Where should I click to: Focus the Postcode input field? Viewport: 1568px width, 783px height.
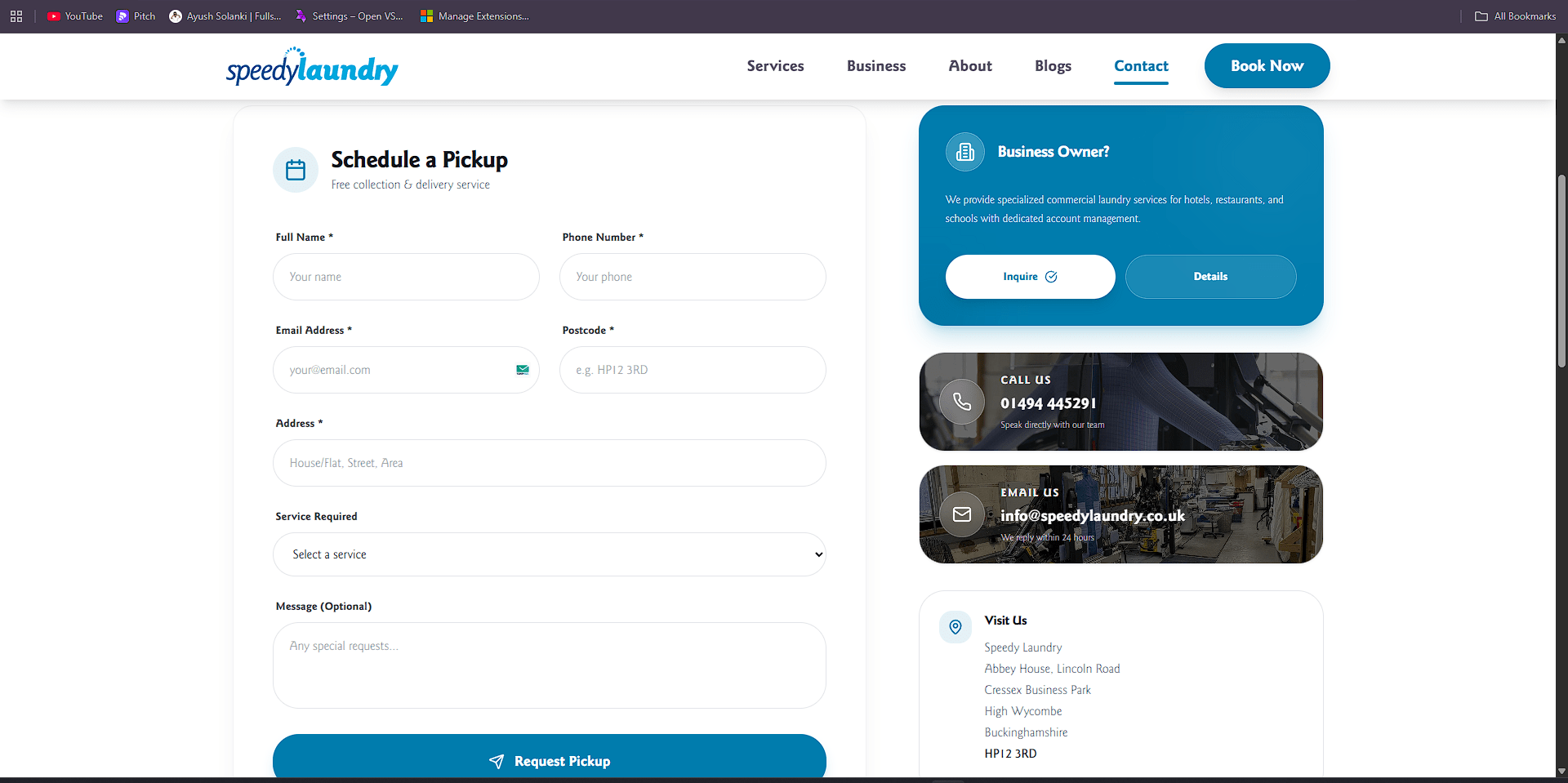click(x=693, y=370)
